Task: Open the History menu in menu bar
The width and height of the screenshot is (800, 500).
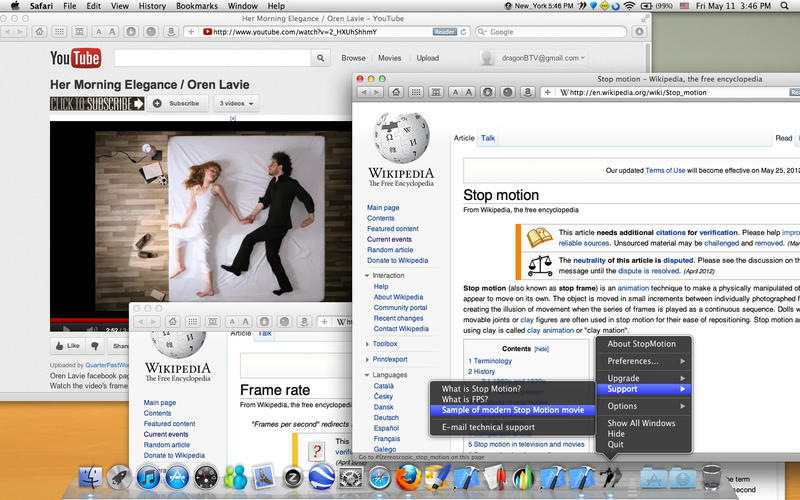Action: [152, 6]
